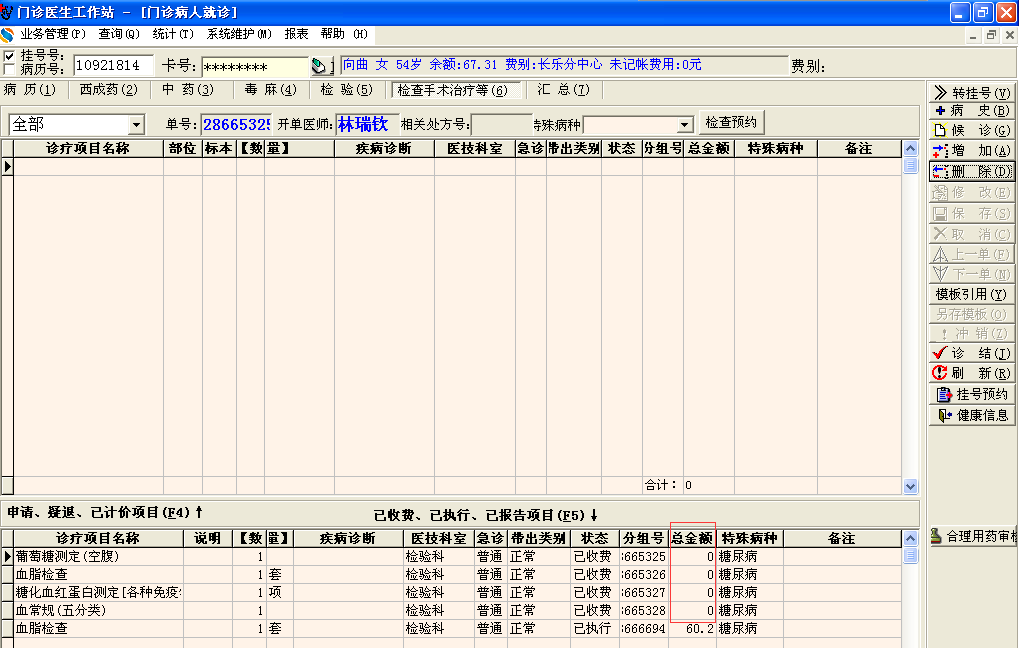This screenshot has height=648, width=1019.
Task: Click 删除(D) delete button
Action: [972, 172]
